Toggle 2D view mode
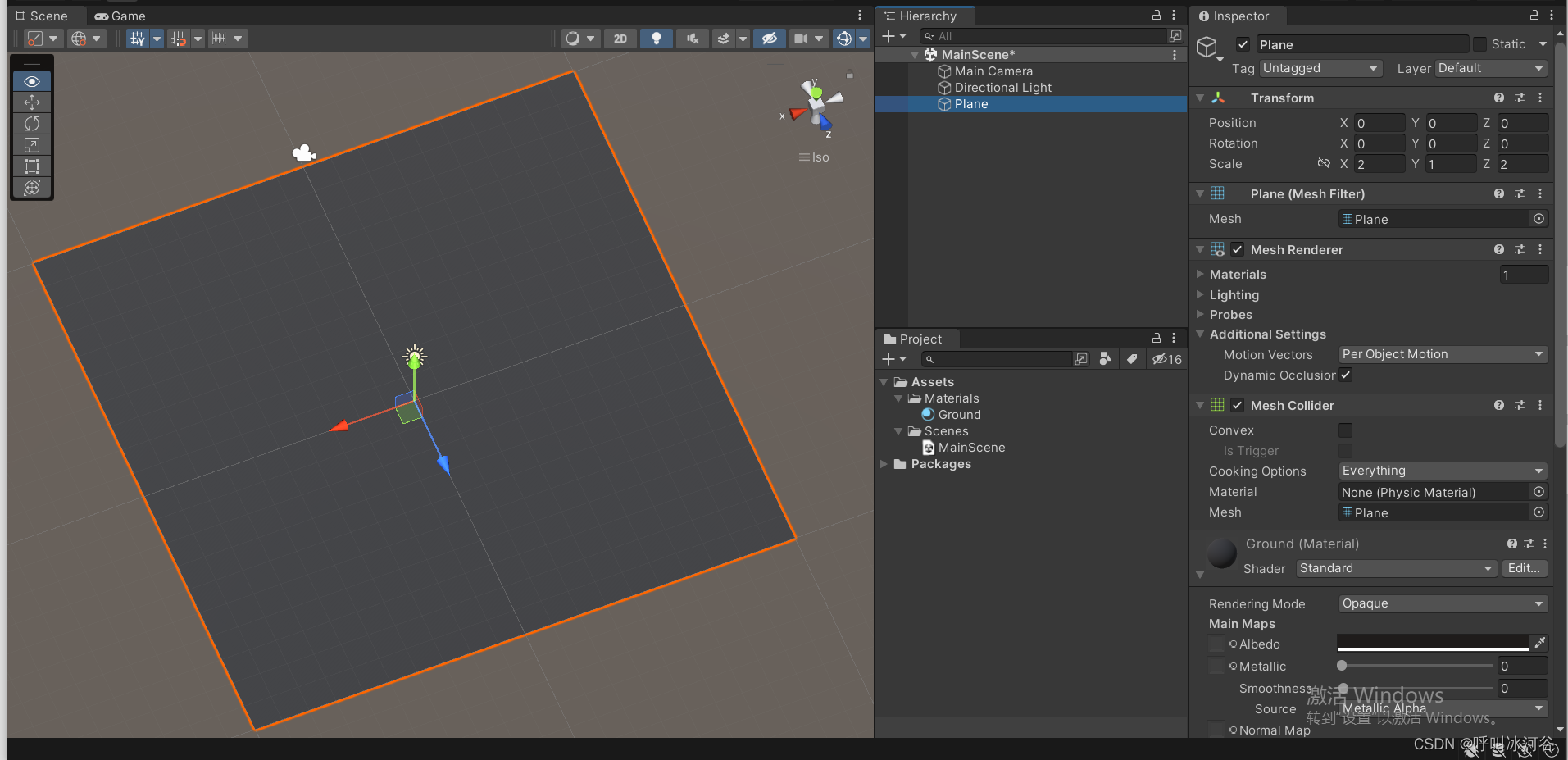 coord(620,39)
